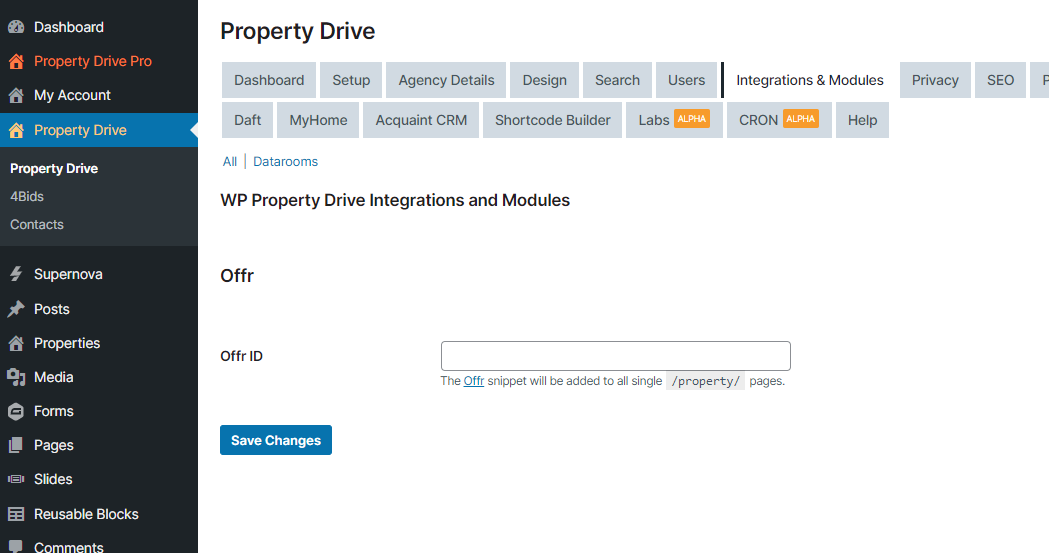Select the Acquaint CRM tab
Screen dimensions: 1049x553
click(421, 120)
